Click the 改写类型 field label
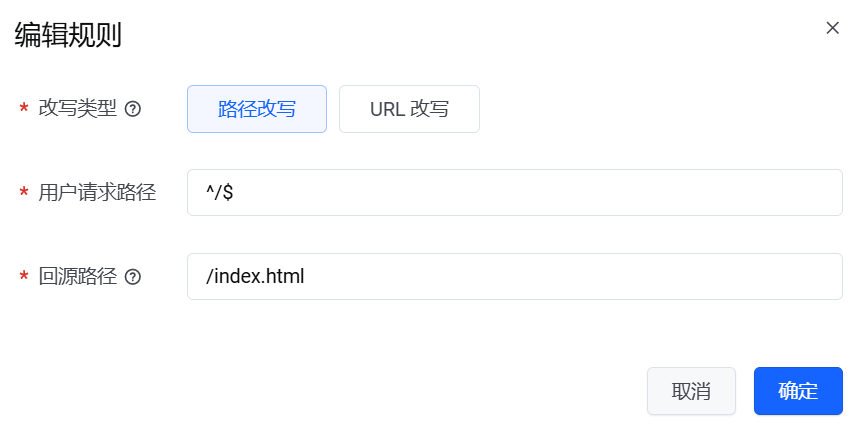The height and width of the screenshot is (428, 864). [x=77, y=109]
